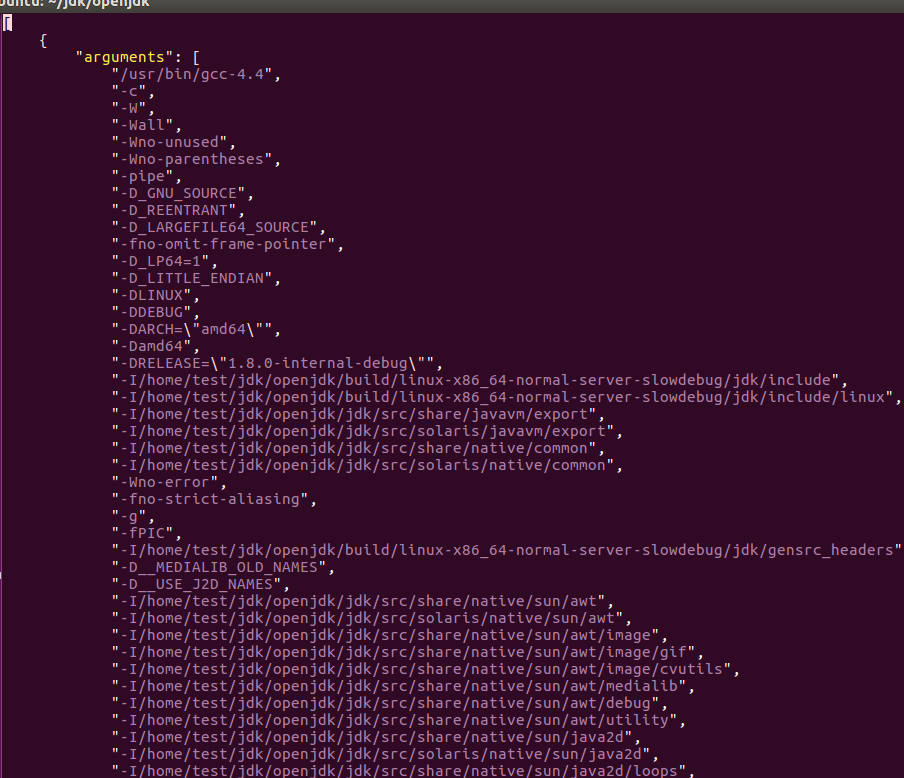The height and width of the screenshot is (778, 904).
Task: Click the "-D__MEDIALIB_OLD_NAMES" line
Action: (x=223, y=567)
